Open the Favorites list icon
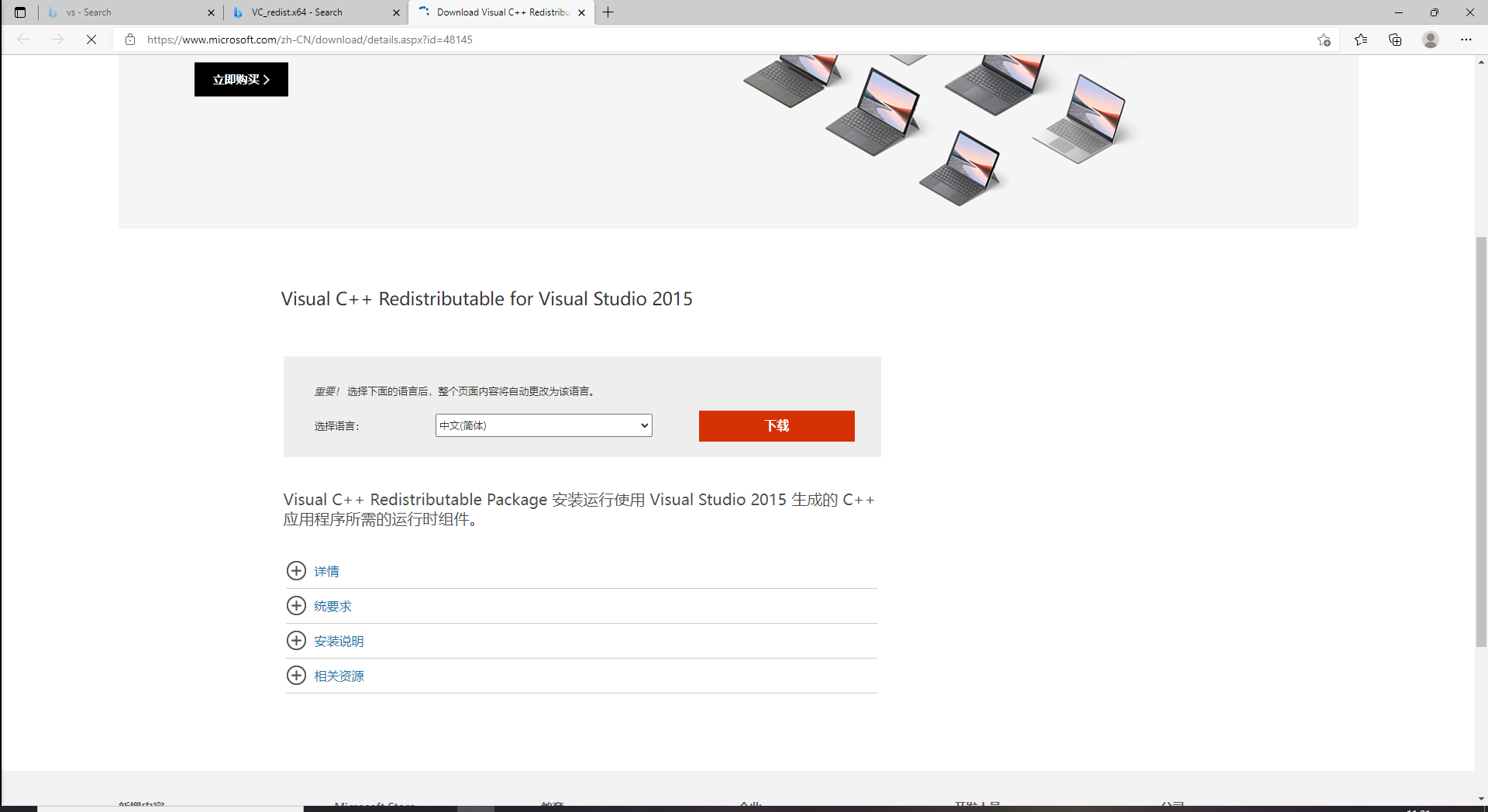This screenshot has height=812, width=1488. point(1360,40)
